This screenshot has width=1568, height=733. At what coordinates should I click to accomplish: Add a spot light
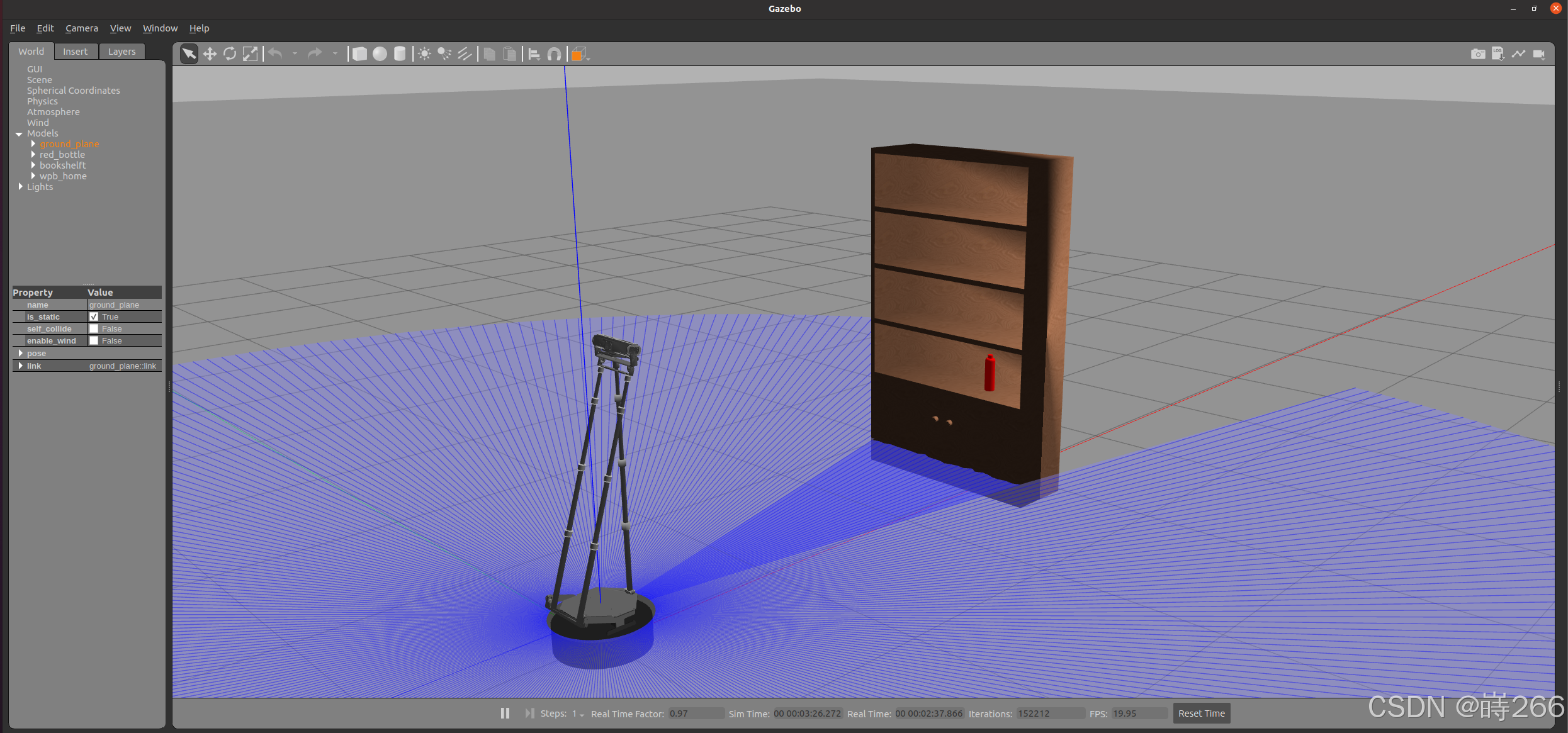(444, 54)
